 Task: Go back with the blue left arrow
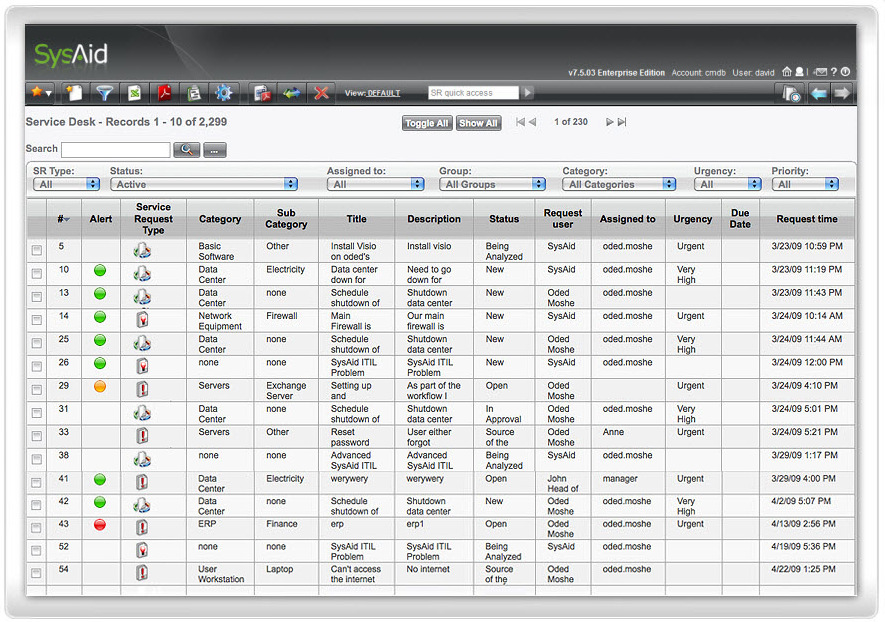coord(818,93)
